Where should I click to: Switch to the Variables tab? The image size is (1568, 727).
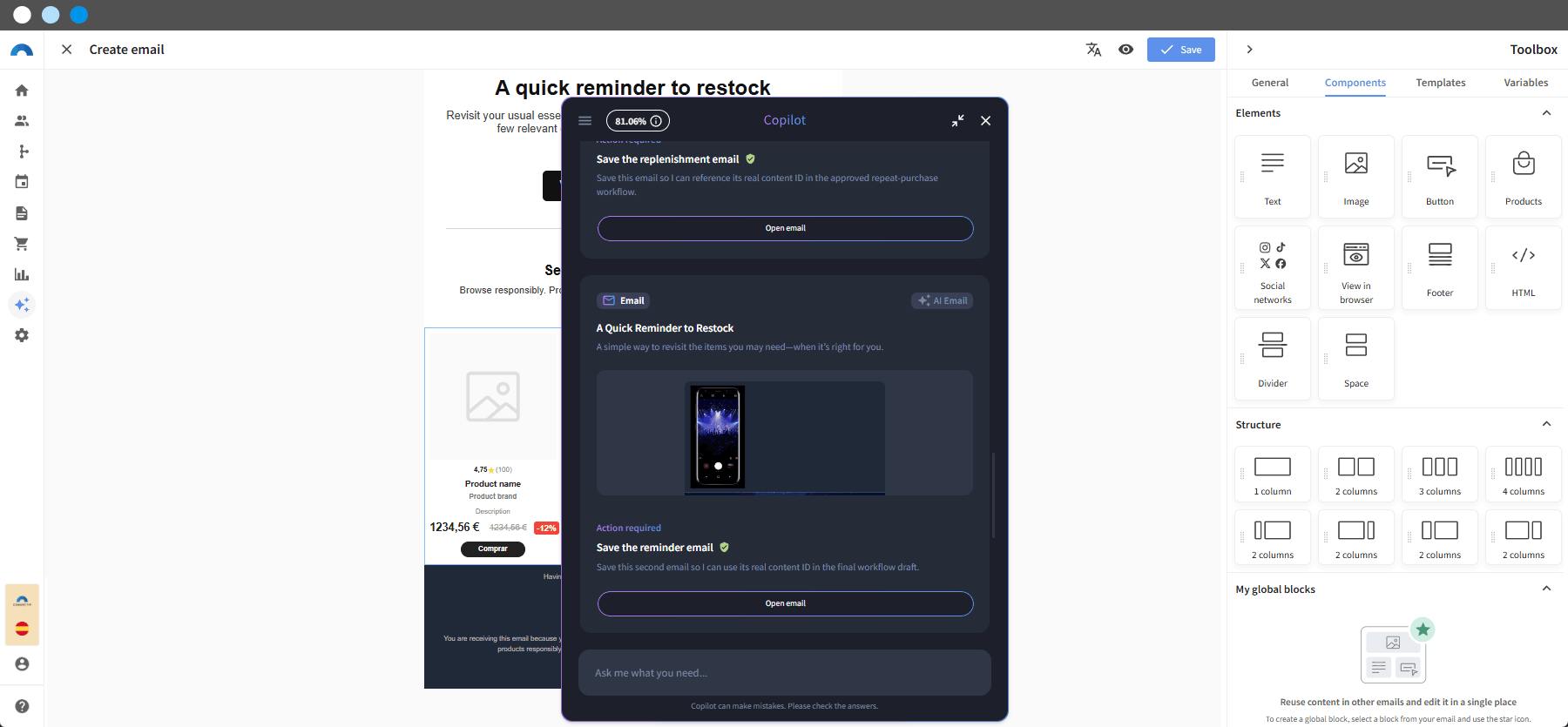1526,83
